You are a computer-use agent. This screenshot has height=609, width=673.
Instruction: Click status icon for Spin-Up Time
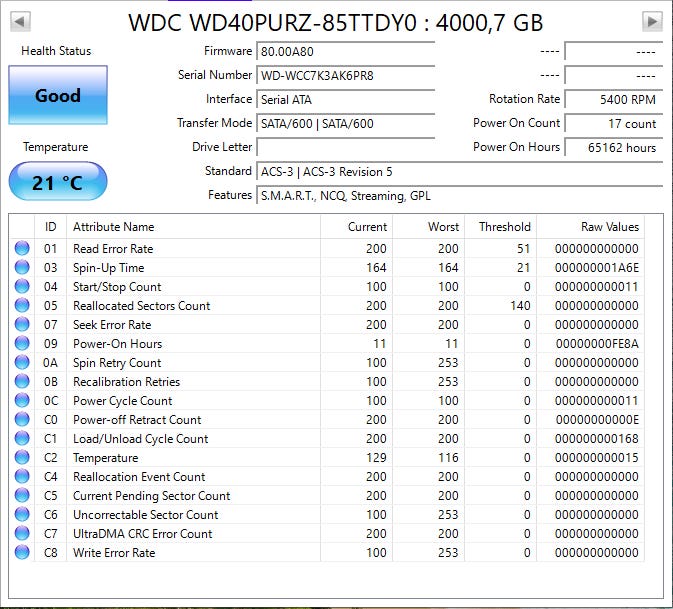[22, 267]
